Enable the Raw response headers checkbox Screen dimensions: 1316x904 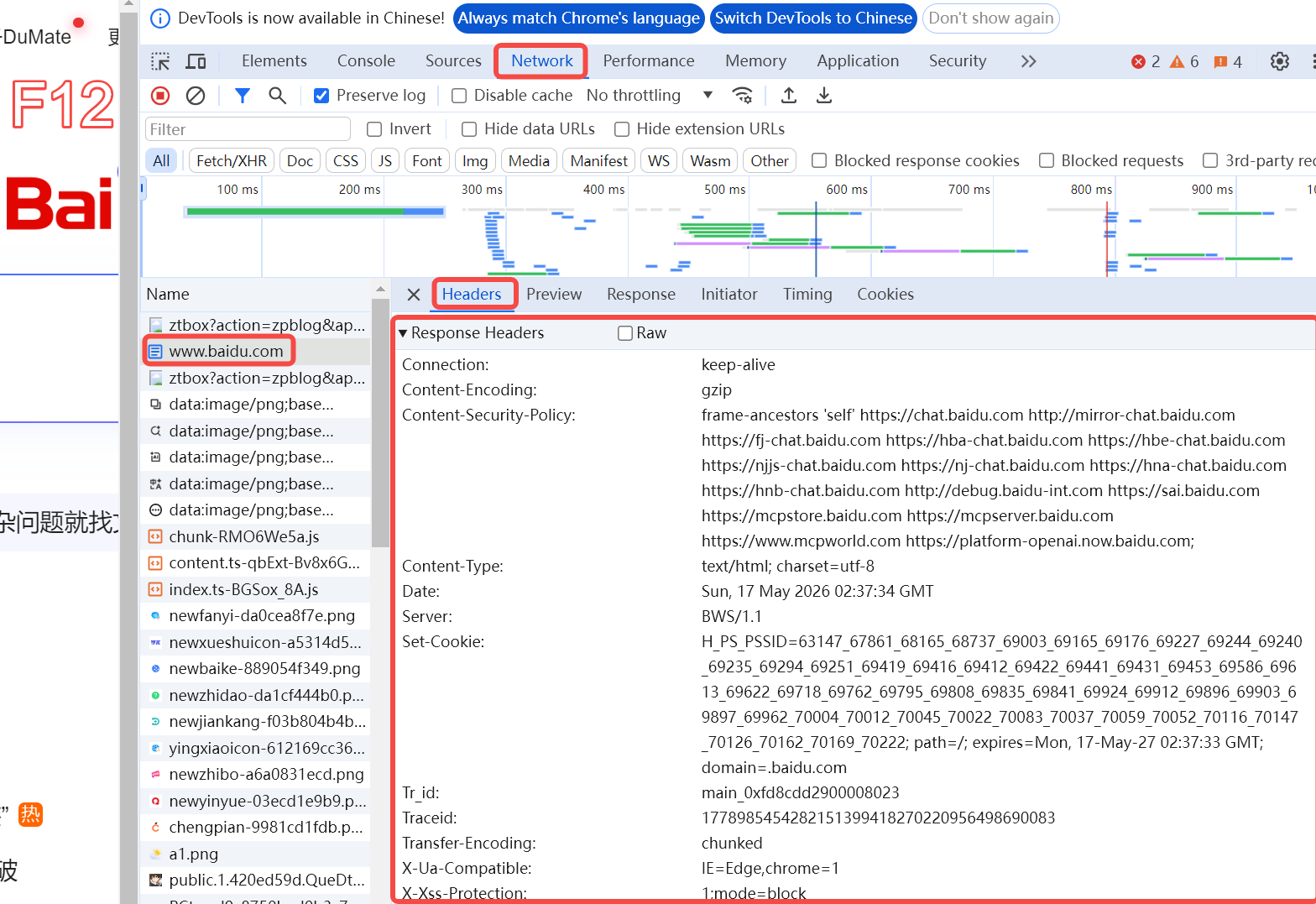click(625, 333)
